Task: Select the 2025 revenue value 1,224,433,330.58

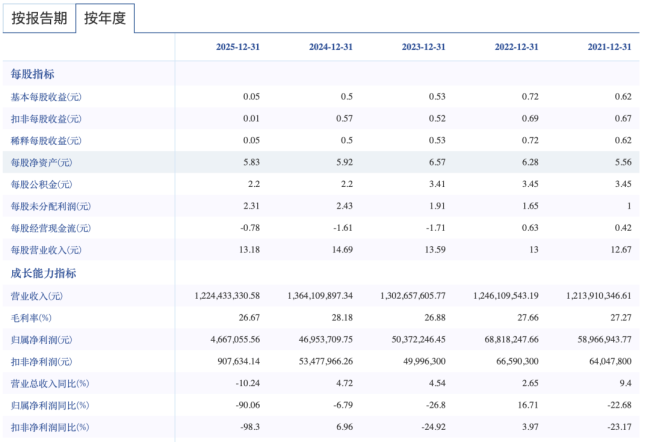Action: coord(227,296)
